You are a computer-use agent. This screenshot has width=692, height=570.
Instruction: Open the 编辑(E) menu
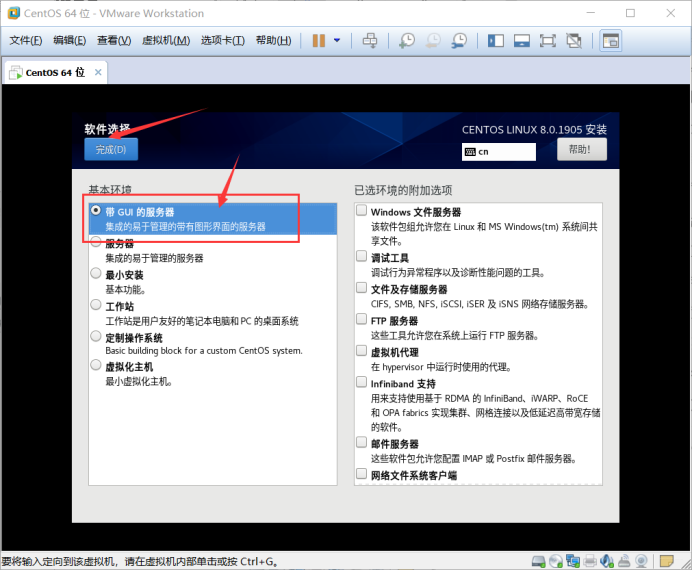(x=69, y=41)
